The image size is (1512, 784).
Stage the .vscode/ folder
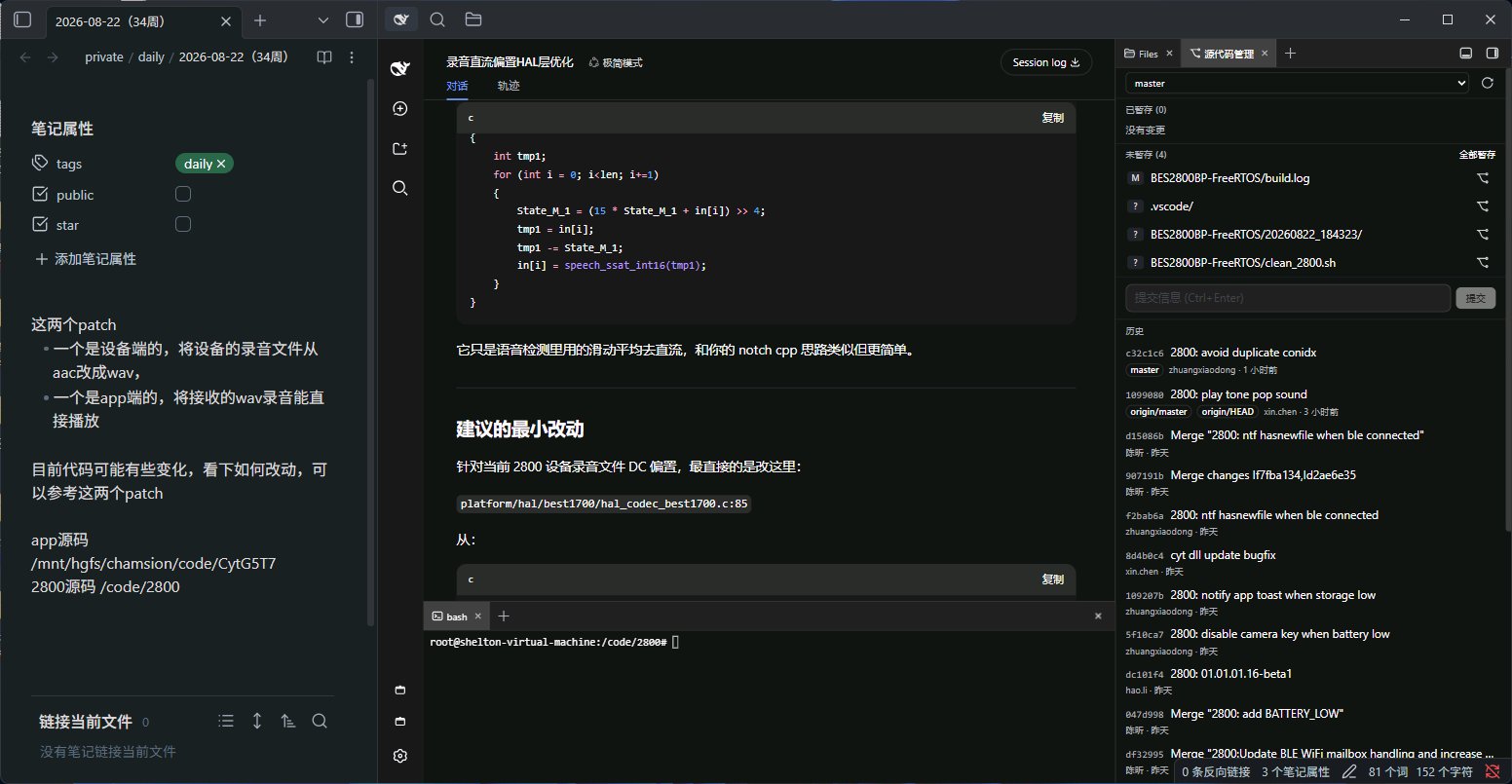coord(1483,206)
